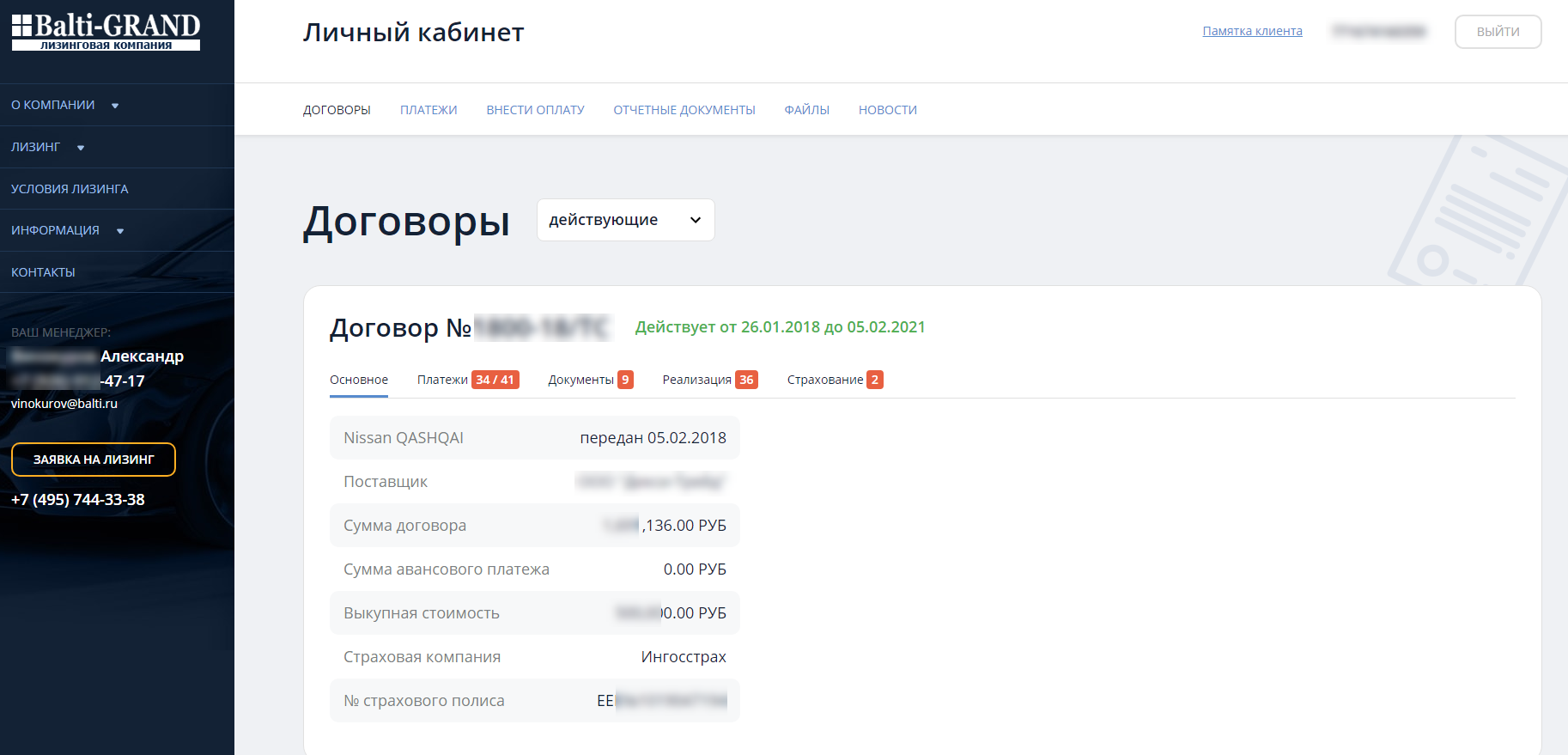Open the ФАЙЛЫ section
Viewport: 1568px width, 755px height.
pos(806,110)
